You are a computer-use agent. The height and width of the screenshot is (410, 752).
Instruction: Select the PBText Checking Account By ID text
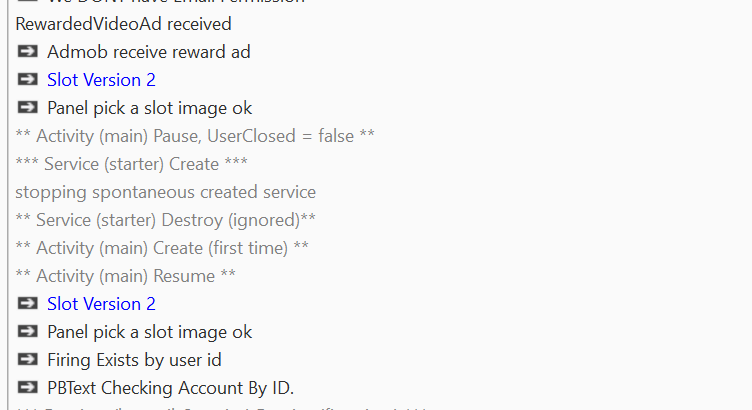point(170,388)
